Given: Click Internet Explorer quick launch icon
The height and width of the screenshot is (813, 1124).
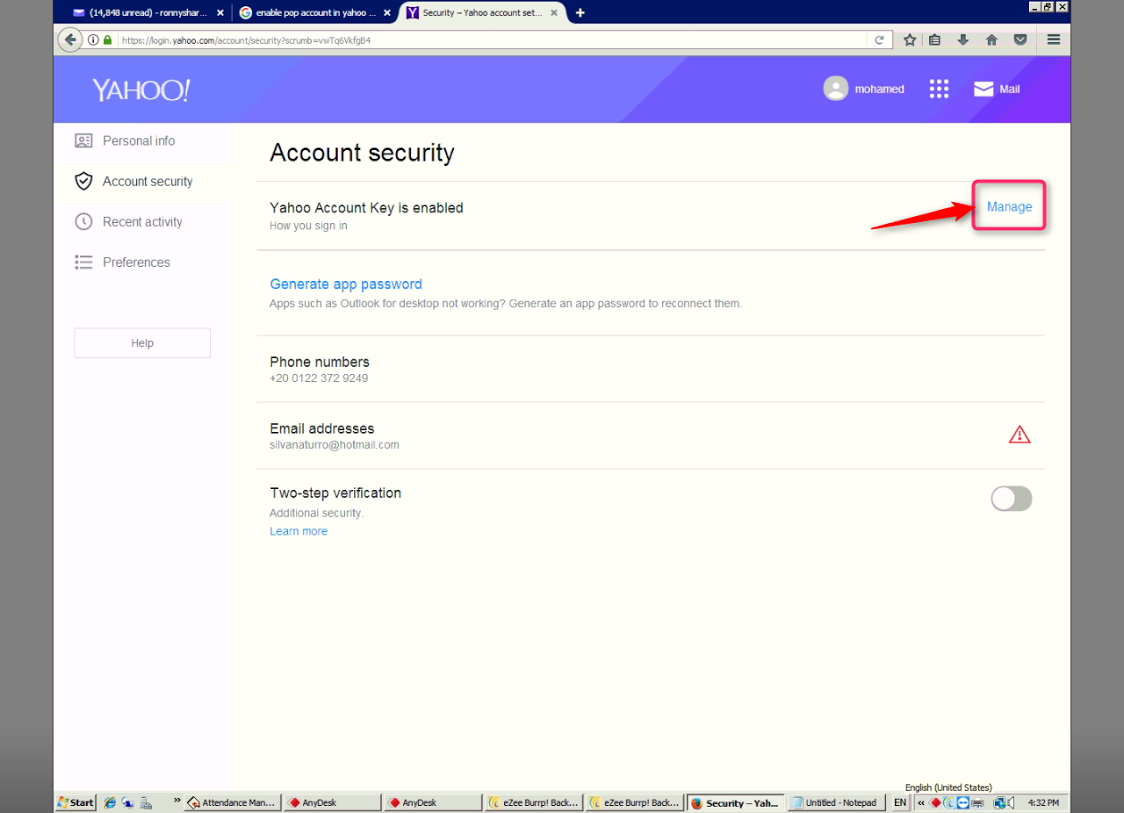Looking at the screenshot, I should point(110,803).
